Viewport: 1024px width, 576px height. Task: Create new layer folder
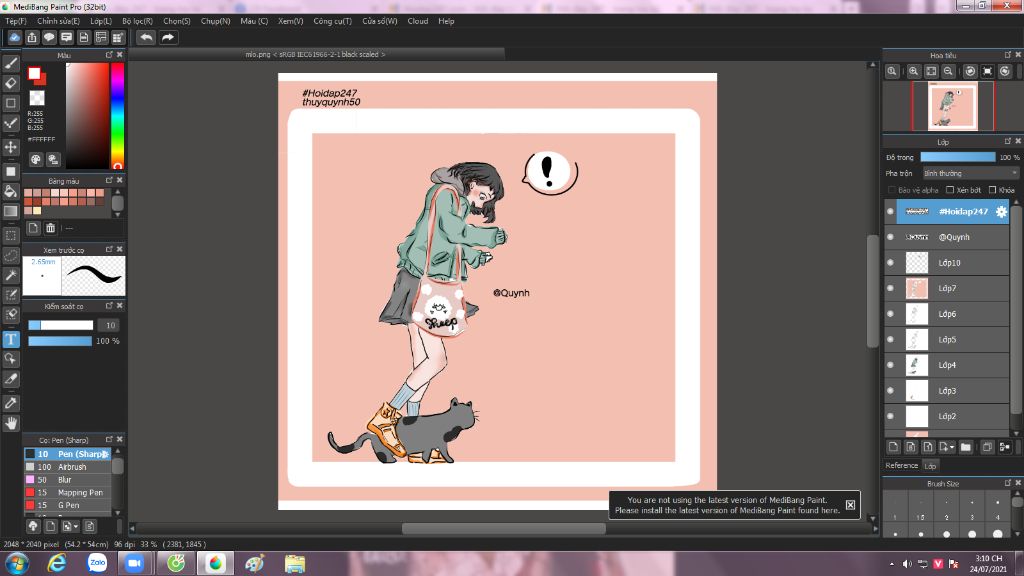pos(966,447)
